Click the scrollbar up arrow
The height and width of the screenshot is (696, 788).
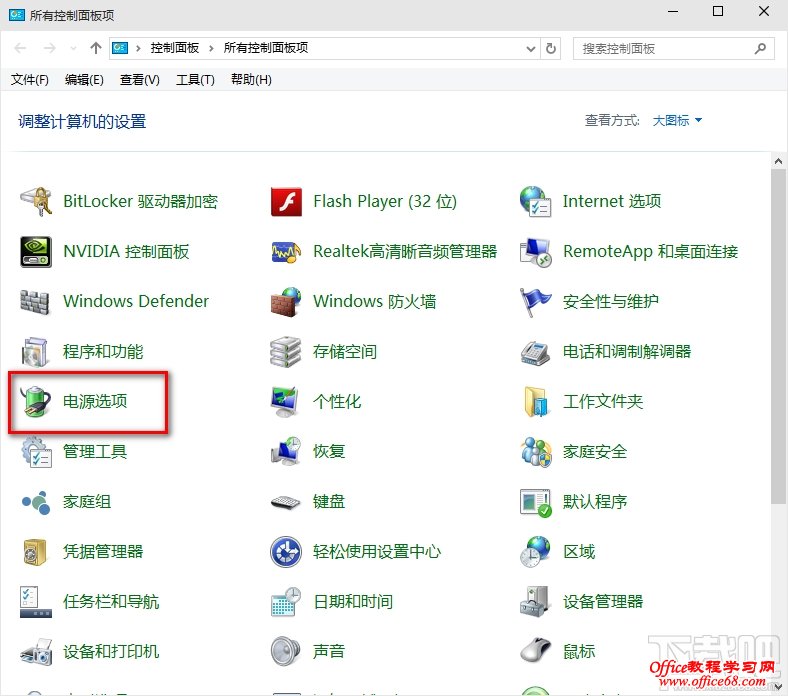point(778,161)
